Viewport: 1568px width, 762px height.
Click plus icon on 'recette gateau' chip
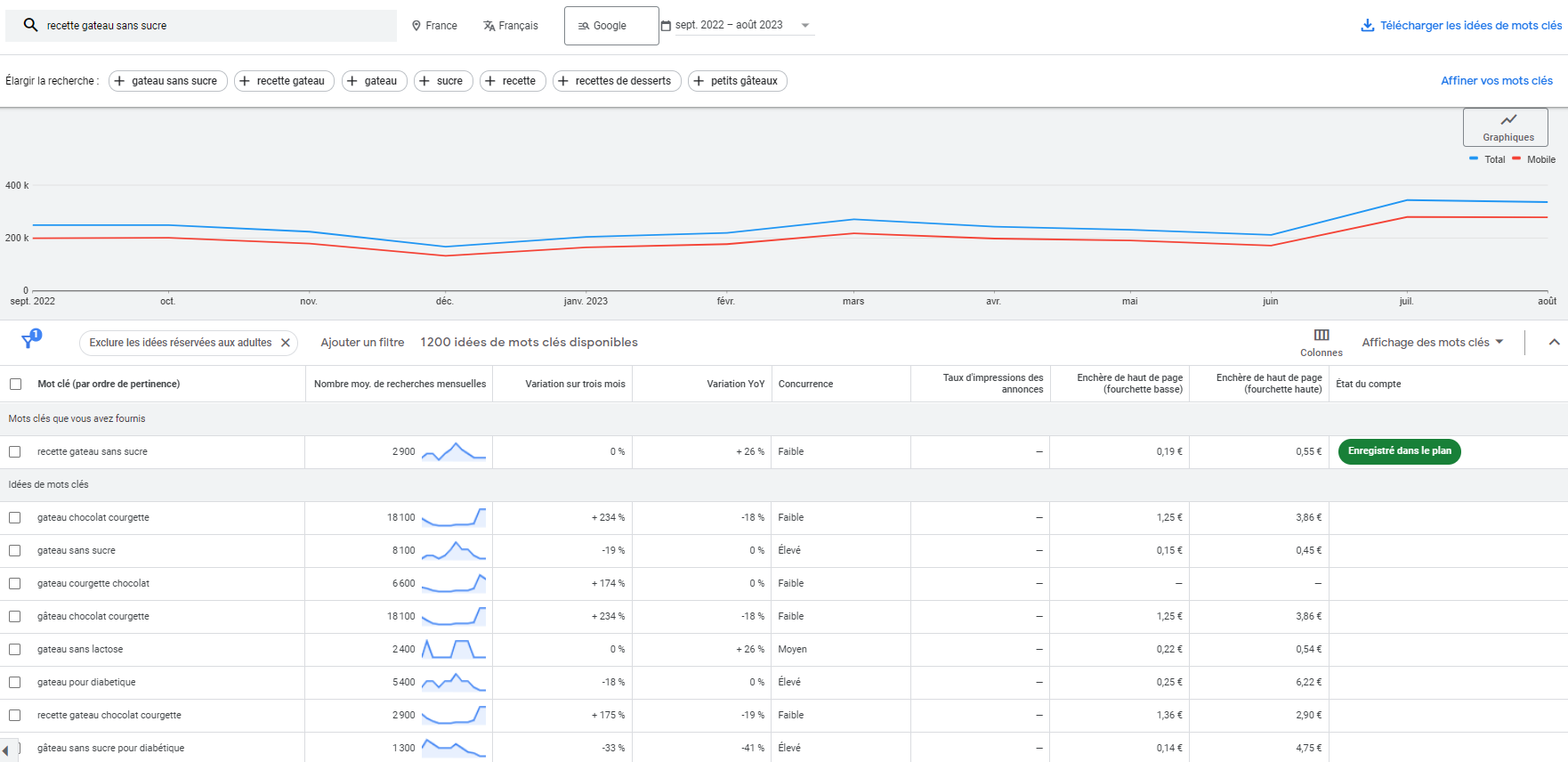click(x=245, y=81)
